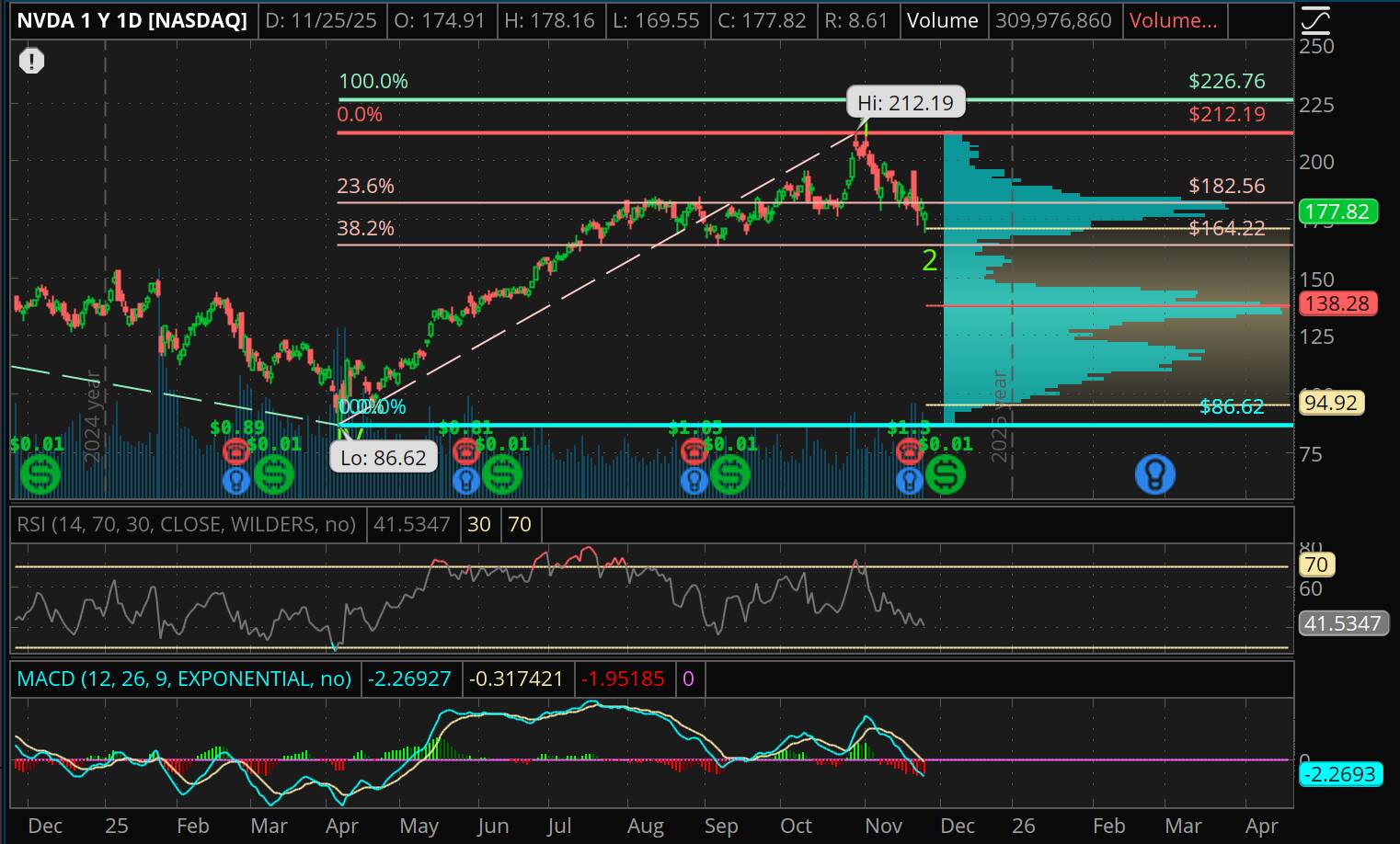Click the lightbulb under the $1.3 earnings icon
This screenshot has height=844, width=1400.
[909, 479]
